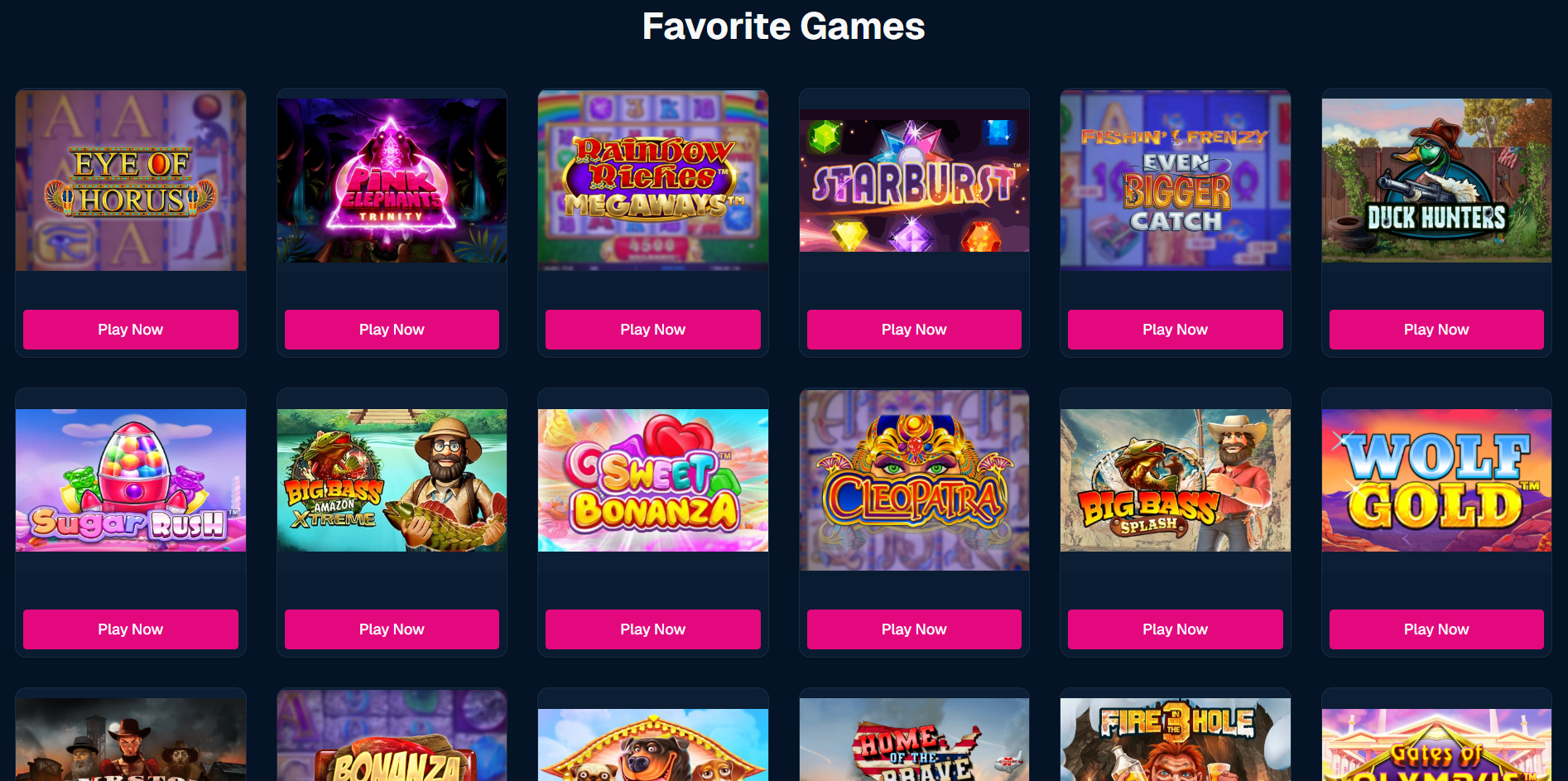The width and height of the screenshot is (1568, 781).
Task: Launch Cleopatra via its Play Now button
Action: 914,629
